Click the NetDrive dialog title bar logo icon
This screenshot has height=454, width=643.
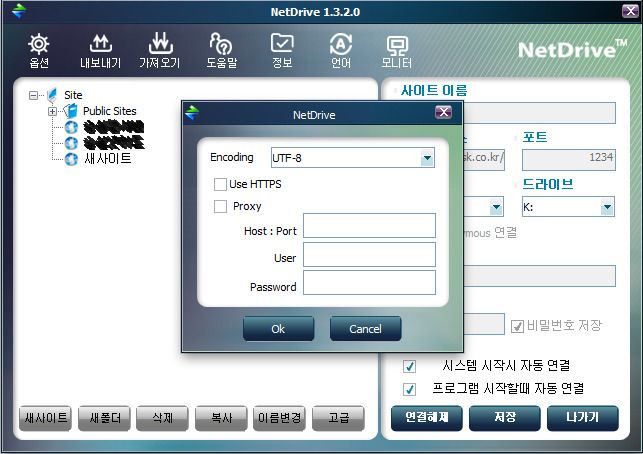click(192, 112)
